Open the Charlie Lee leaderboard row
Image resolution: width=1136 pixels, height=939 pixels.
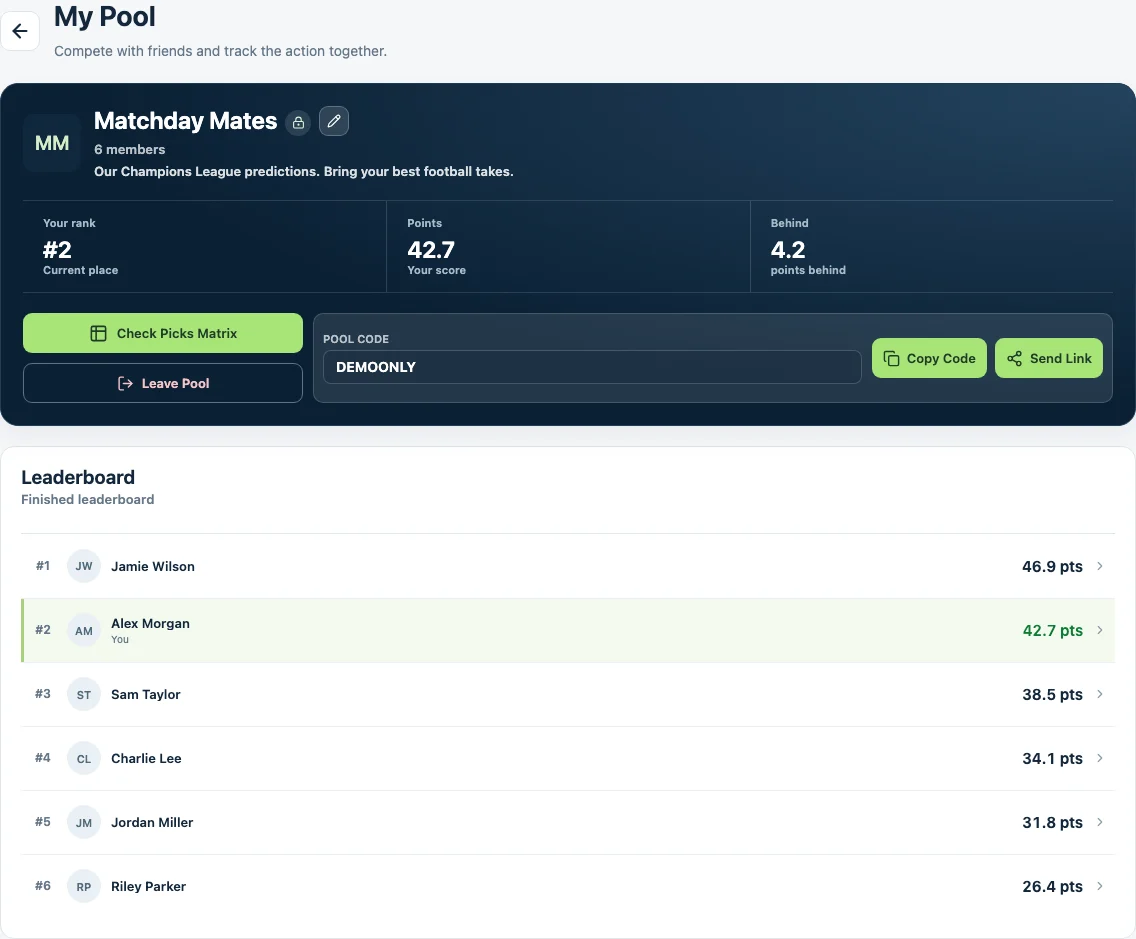[568, 759]
